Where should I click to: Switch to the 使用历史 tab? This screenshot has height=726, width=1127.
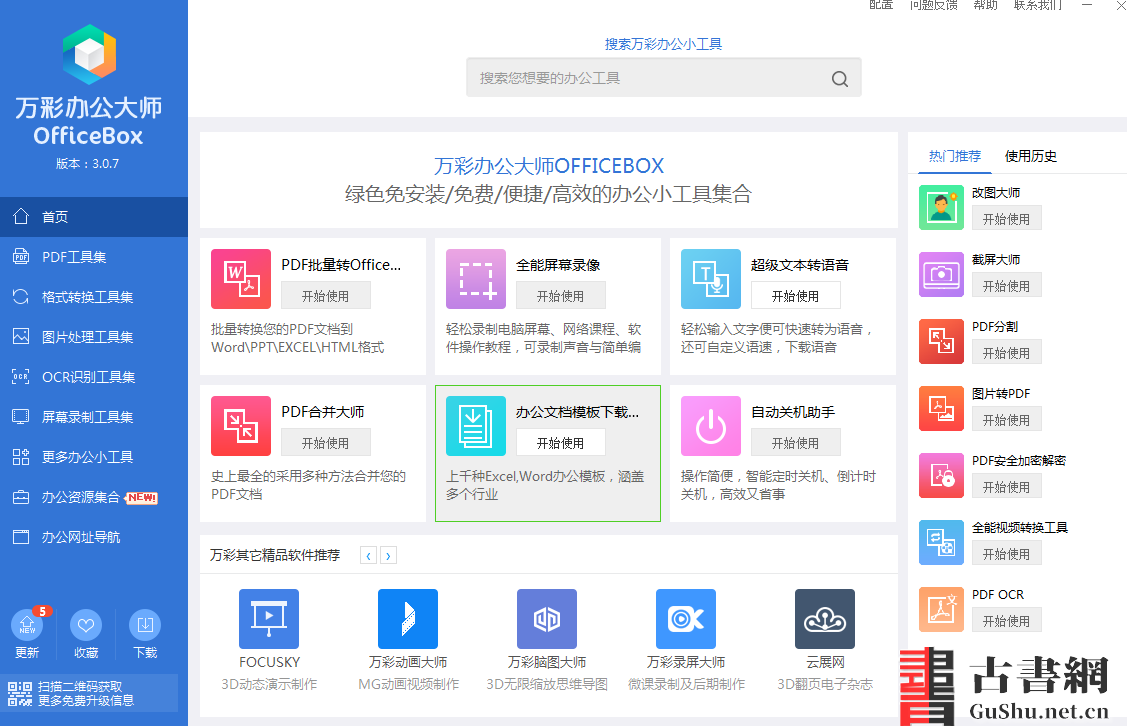[1031, 156]
